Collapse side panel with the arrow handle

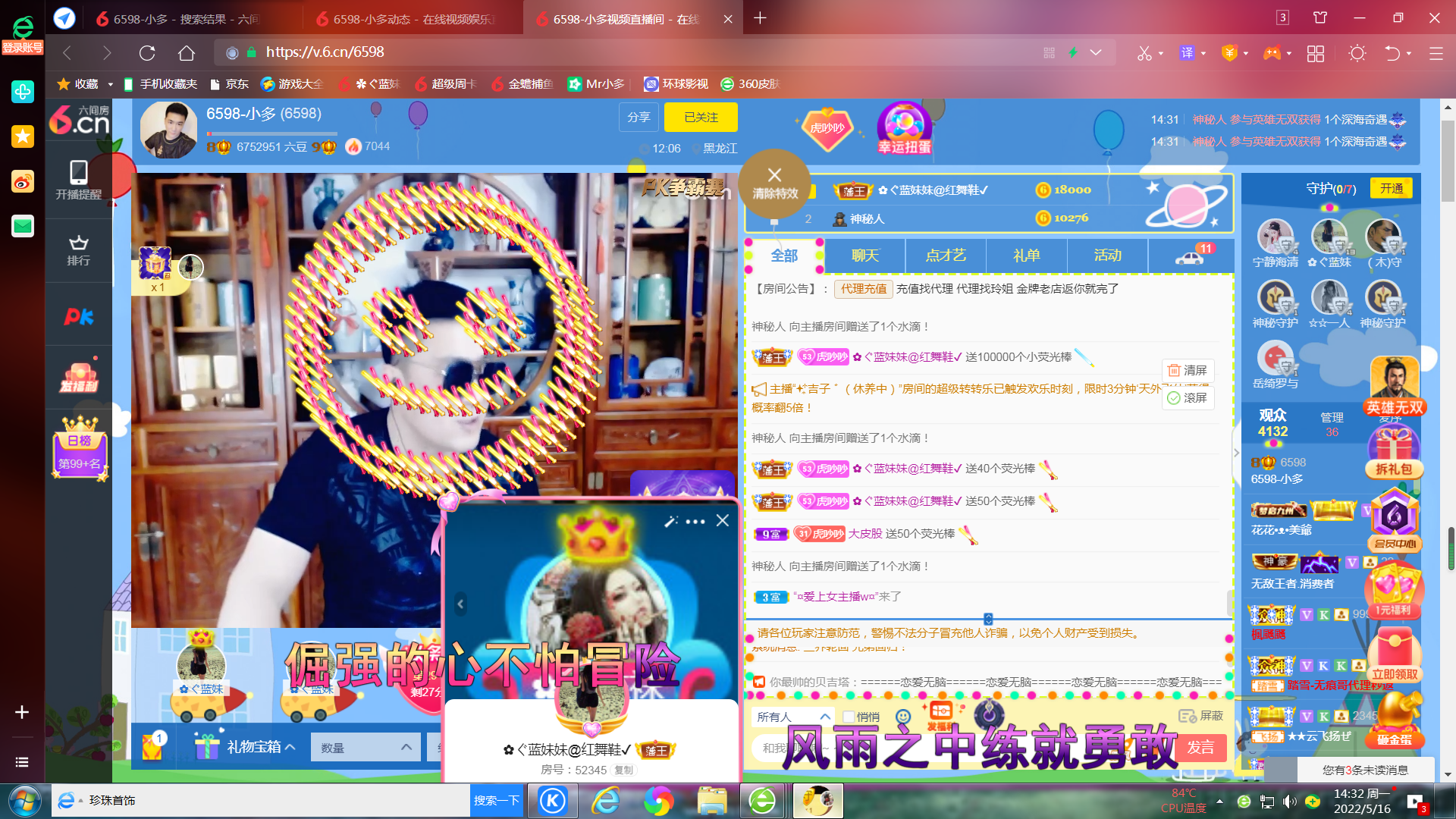coord(1236,453)
